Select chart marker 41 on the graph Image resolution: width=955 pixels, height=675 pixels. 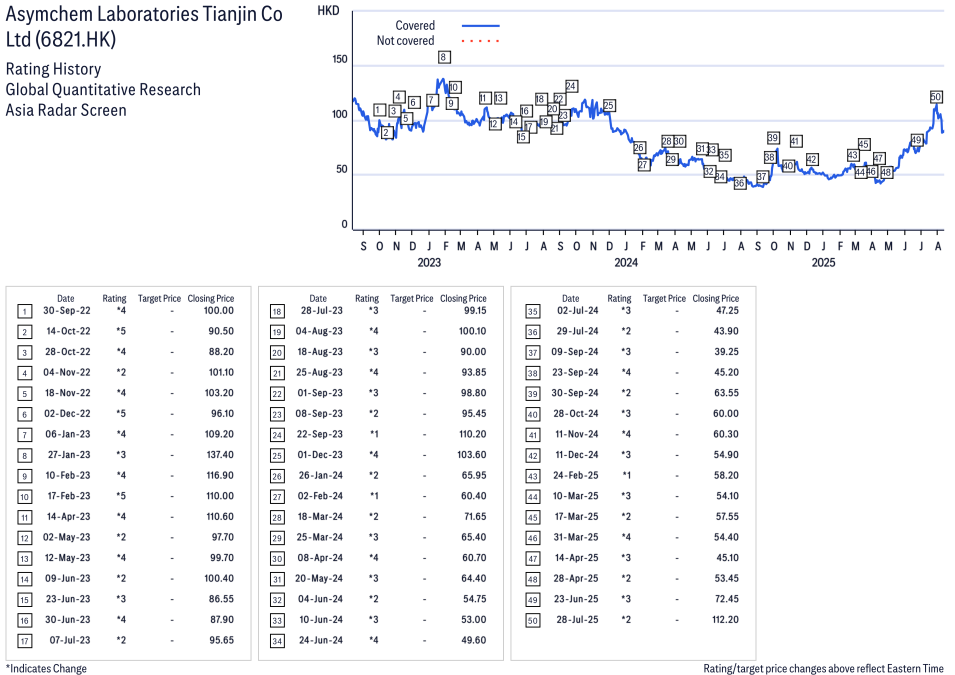pyautogui.click(x=795, y=141)
